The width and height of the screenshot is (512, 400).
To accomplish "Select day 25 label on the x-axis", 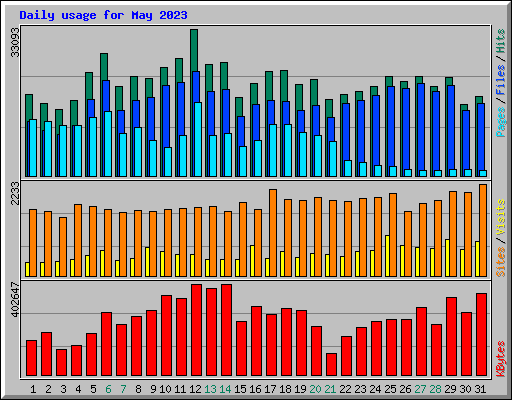I will tap(390, 389).
